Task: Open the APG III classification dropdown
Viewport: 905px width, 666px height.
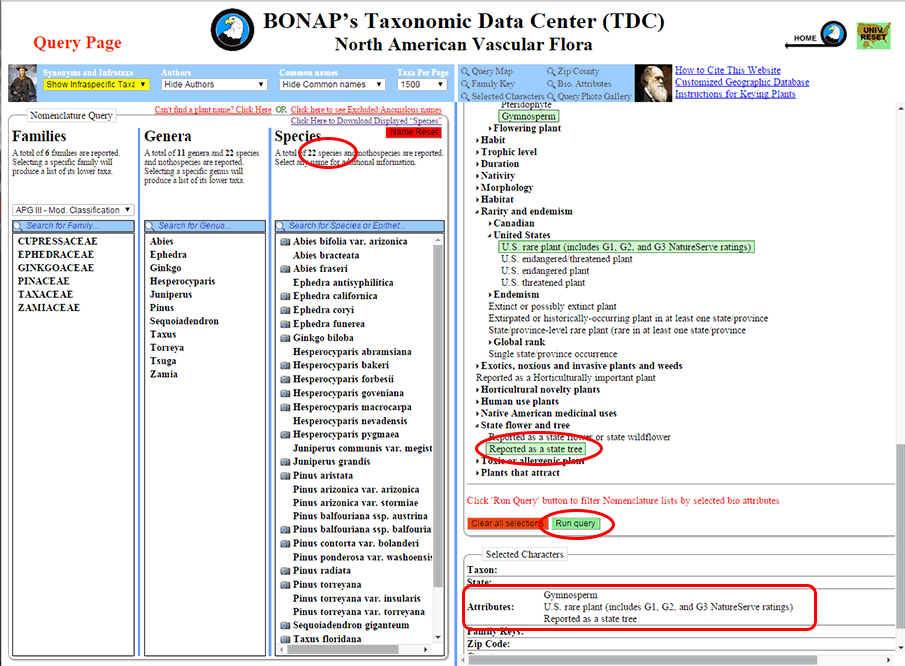Action: [73, 210]
